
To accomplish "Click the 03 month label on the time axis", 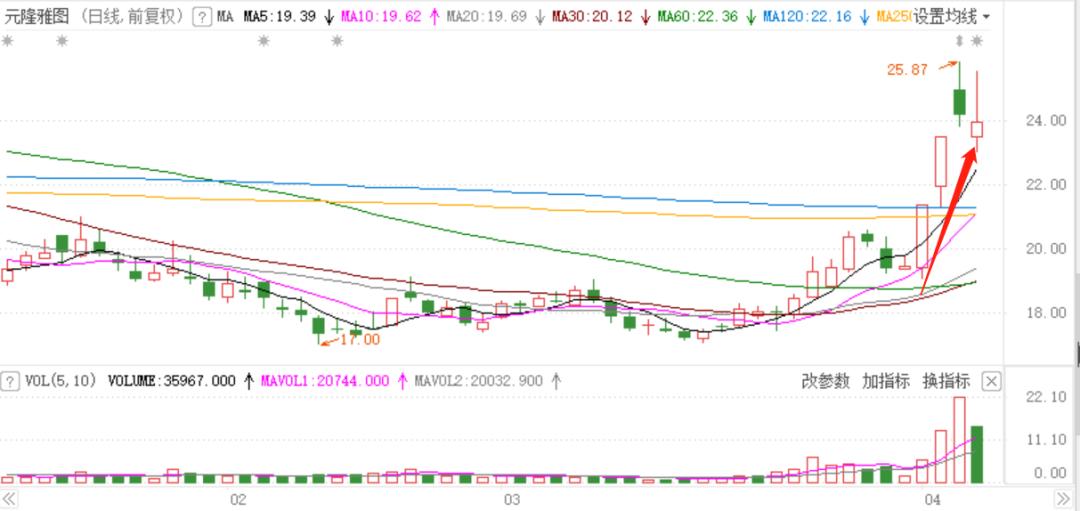I will pyautogui.click(x=511, y=499).
